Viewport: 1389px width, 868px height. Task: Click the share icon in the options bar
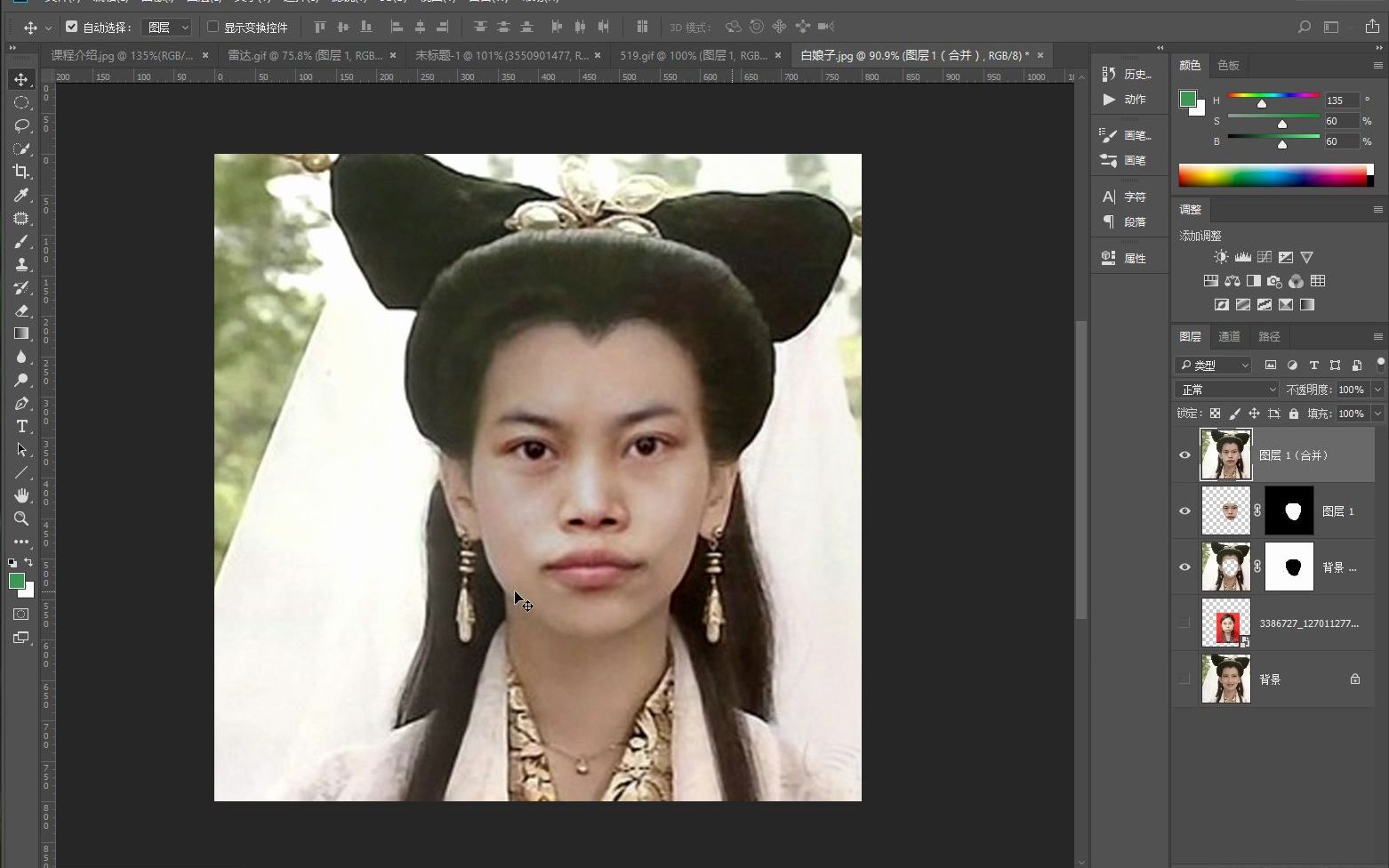click(1372, 27)
